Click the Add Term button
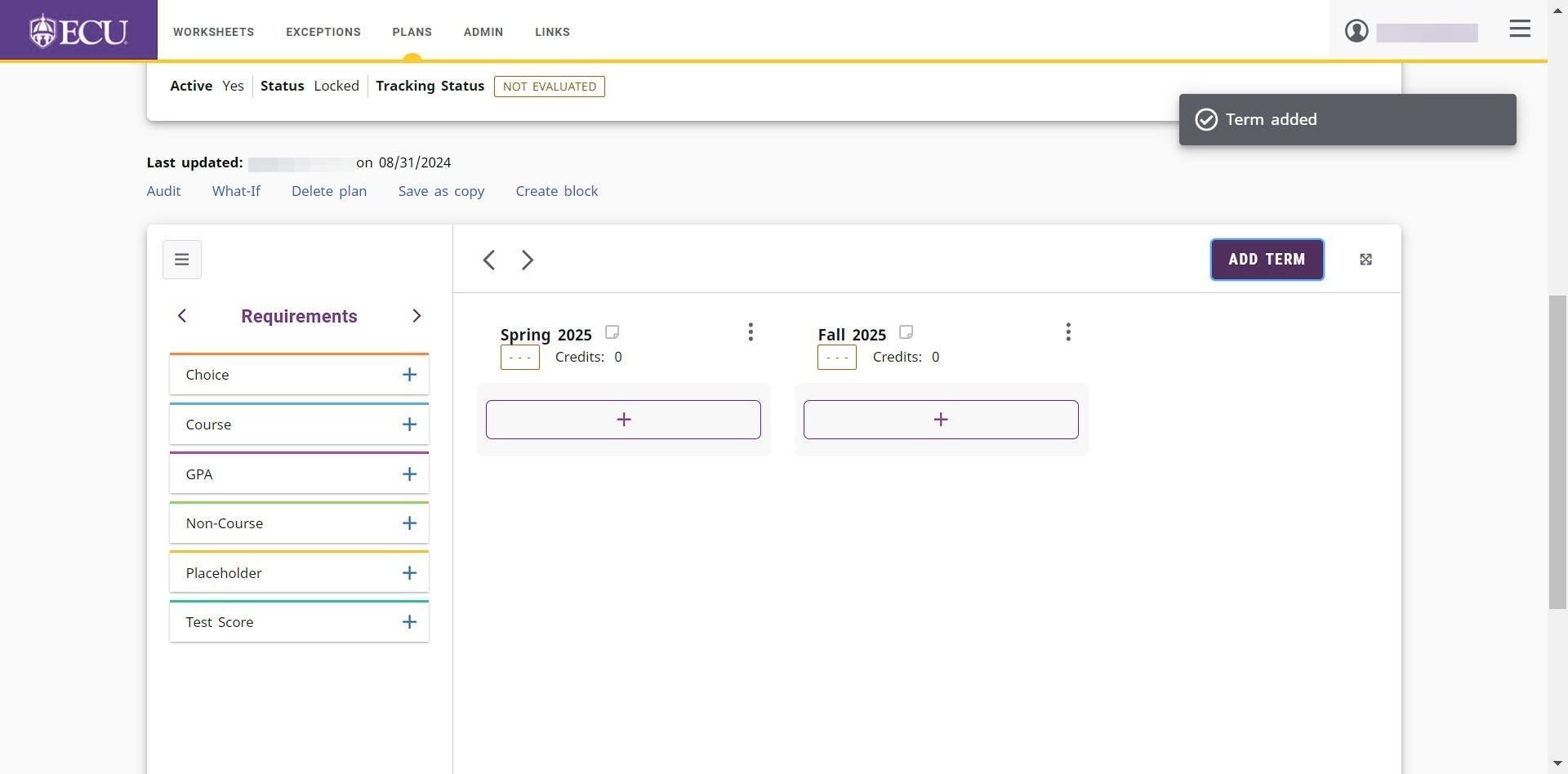 (x=1267, y=260)
